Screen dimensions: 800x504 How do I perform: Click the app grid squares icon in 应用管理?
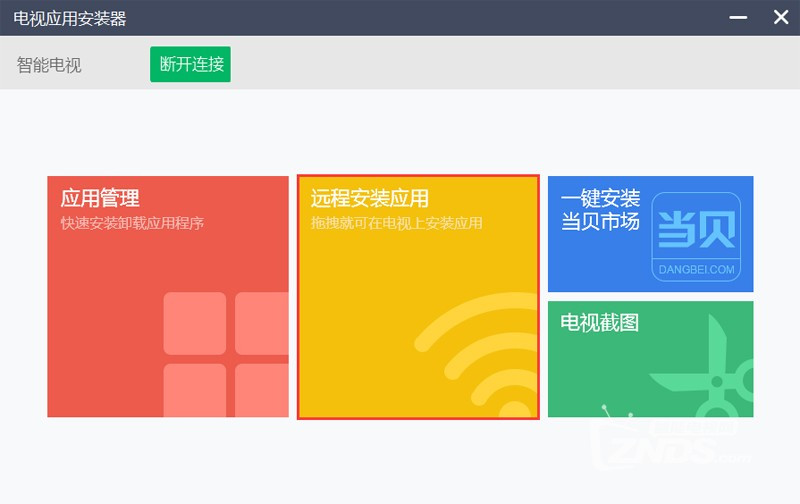click(x=226, y=355)
